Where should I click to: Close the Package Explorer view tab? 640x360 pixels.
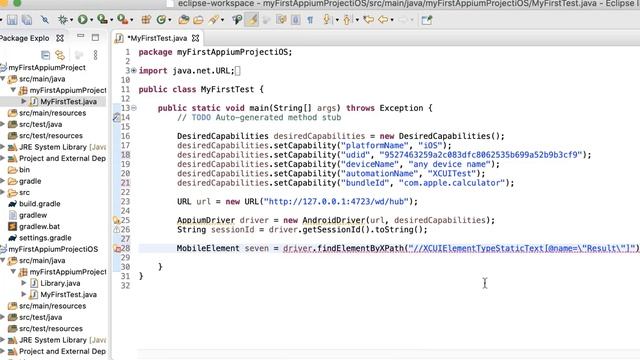click(60, 38)
